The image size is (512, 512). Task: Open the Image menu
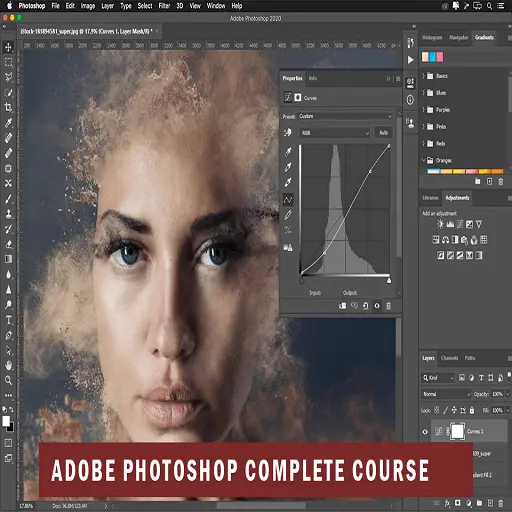[88, 6]
